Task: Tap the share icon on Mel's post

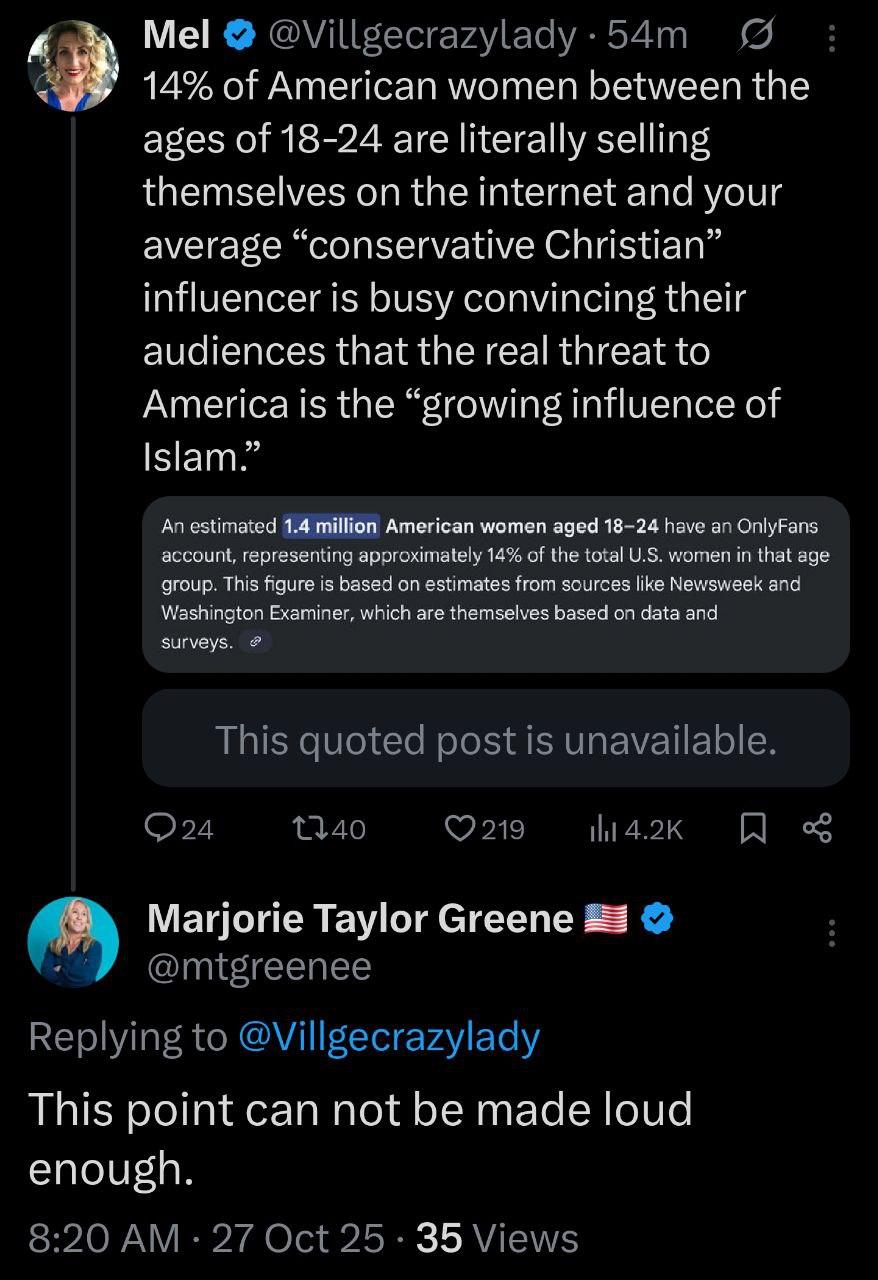Action: 817,827
